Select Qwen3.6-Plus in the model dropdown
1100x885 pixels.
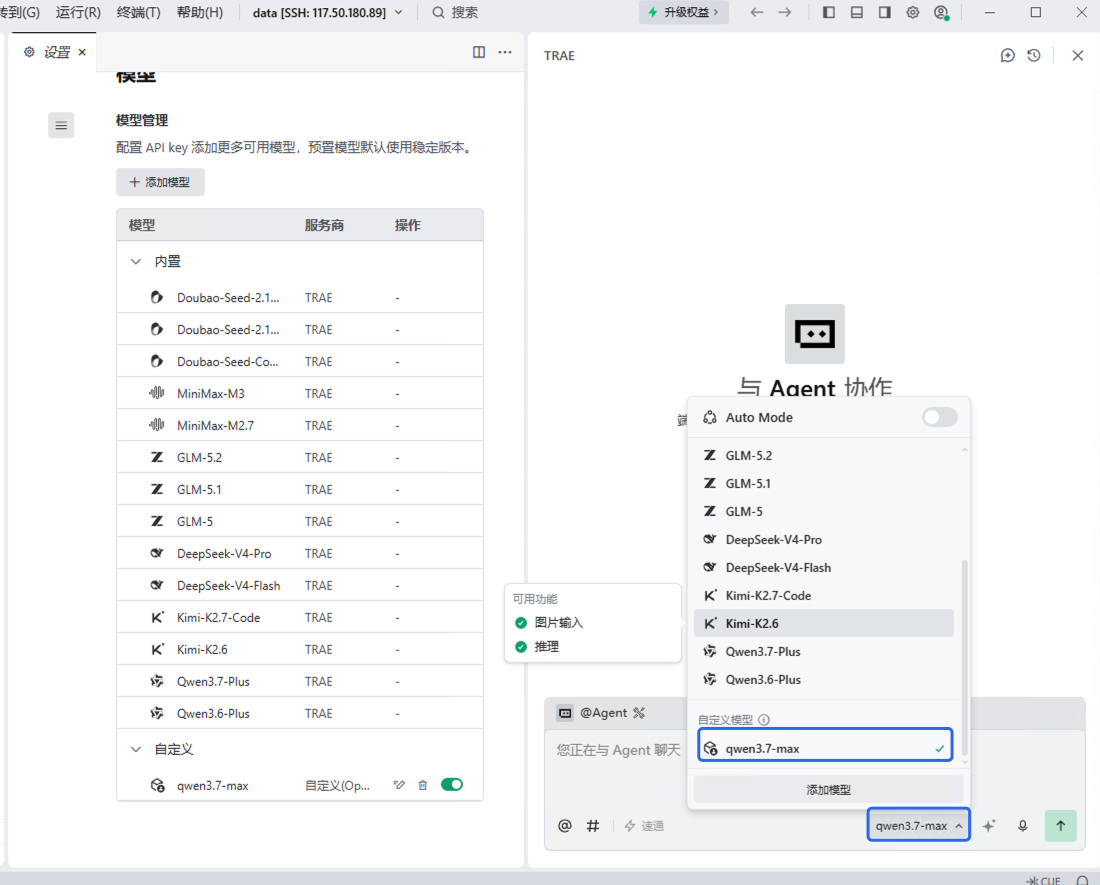(x=824, y=680)
